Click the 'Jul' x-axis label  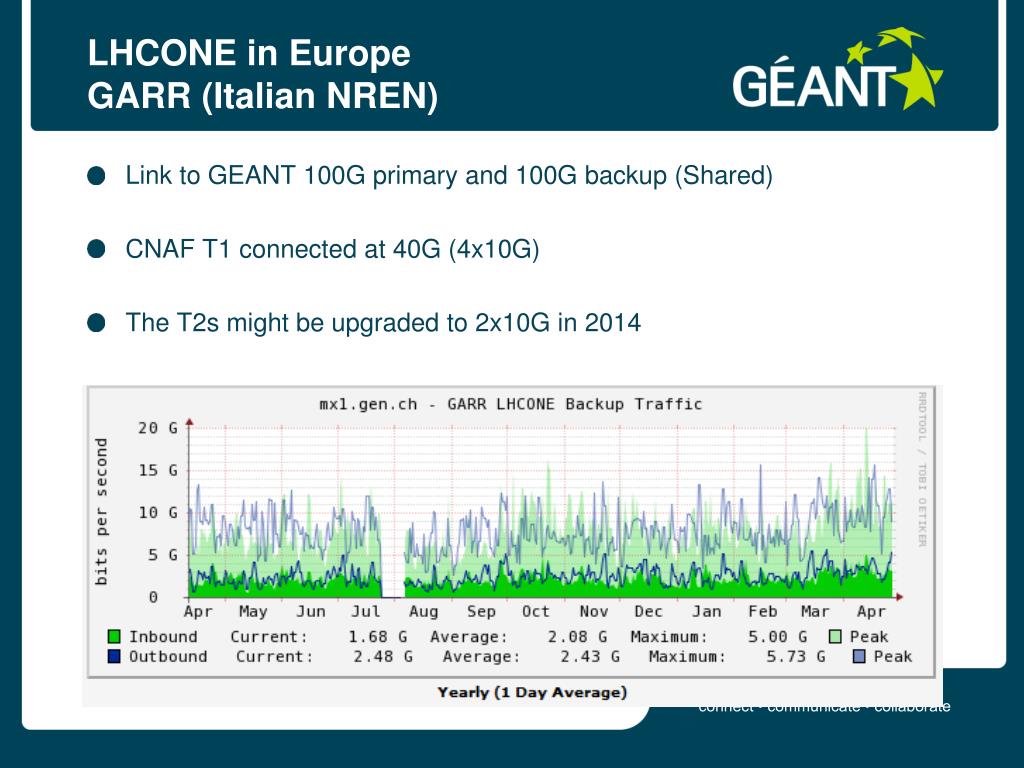366,611
